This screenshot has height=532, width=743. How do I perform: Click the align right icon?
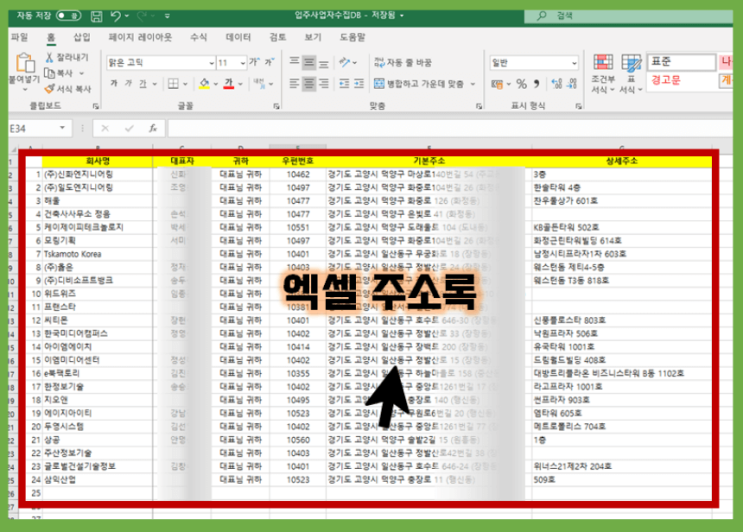click(x=324, y=84)
